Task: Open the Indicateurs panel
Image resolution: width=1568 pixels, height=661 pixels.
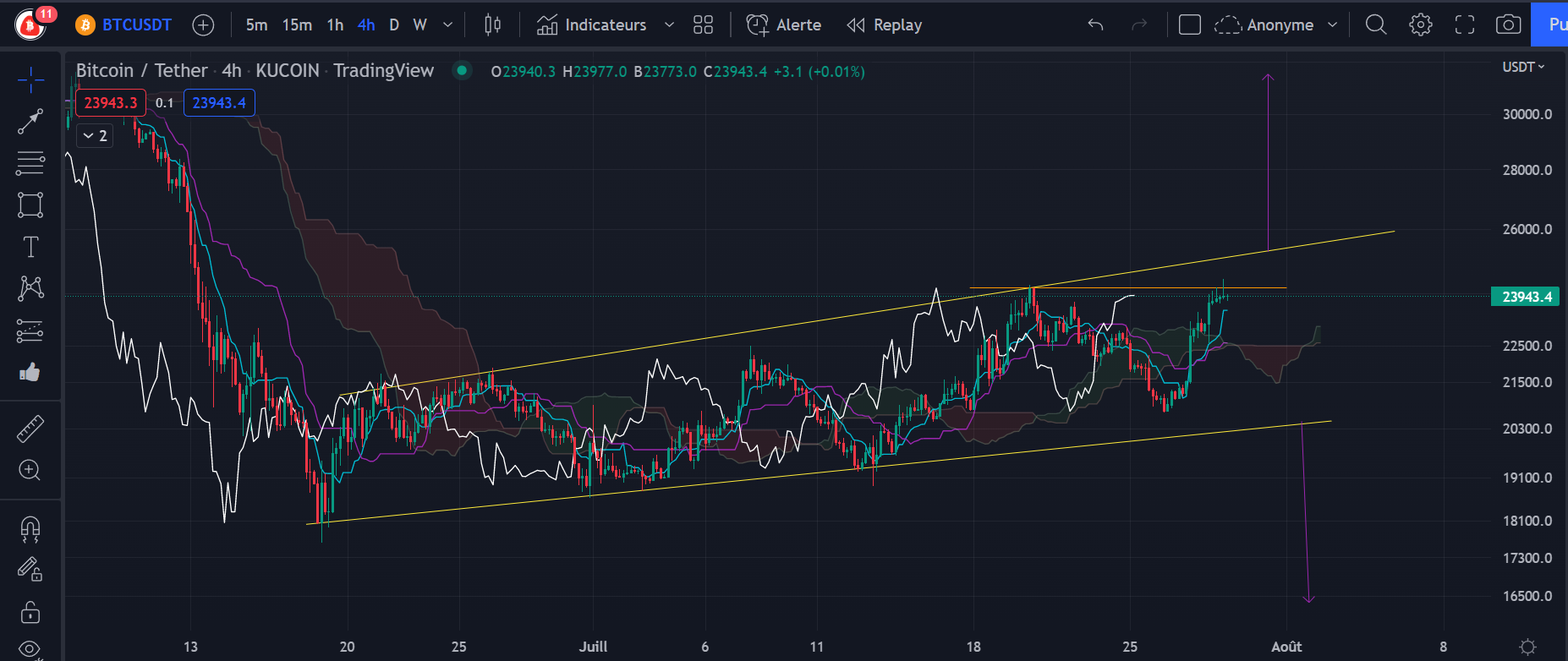Action: click(x=592, y=25)
